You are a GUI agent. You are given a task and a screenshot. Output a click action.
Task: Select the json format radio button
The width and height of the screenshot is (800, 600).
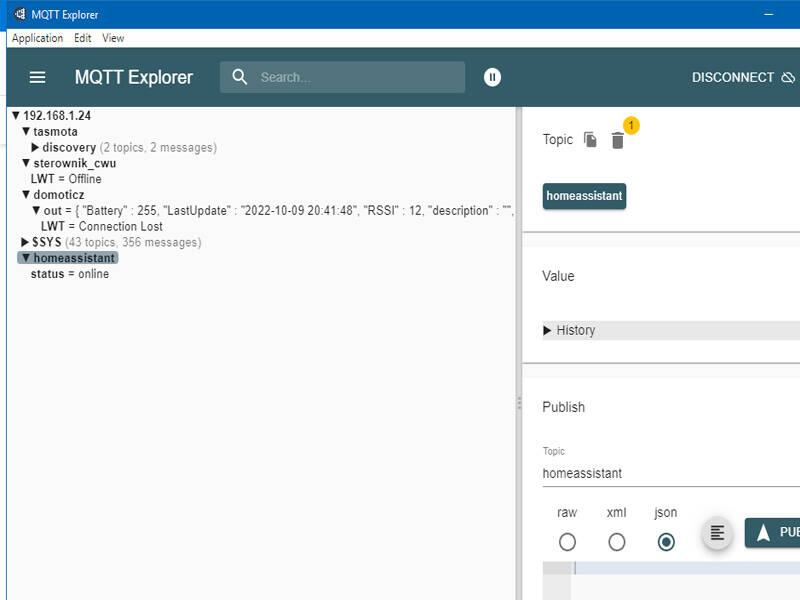(666, 542)
